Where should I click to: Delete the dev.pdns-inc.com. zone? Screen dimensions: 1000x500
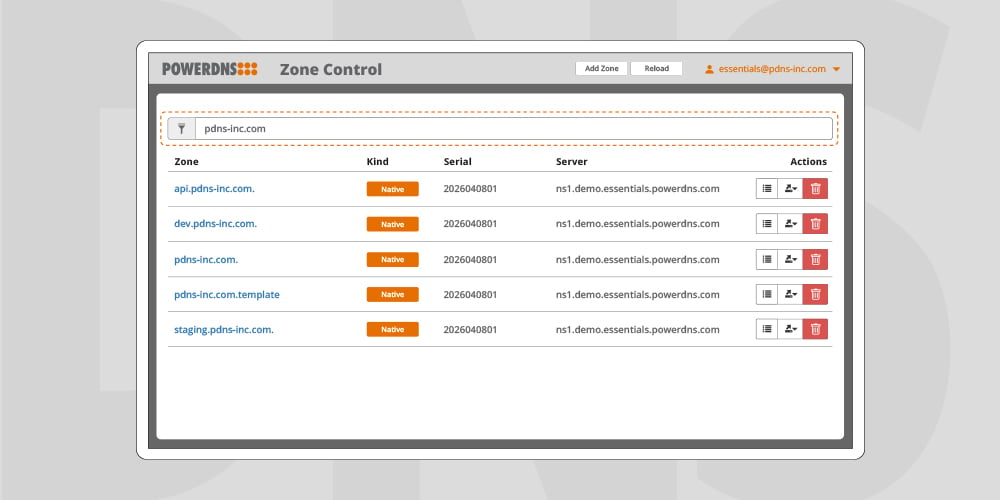(x=815, y=224)
